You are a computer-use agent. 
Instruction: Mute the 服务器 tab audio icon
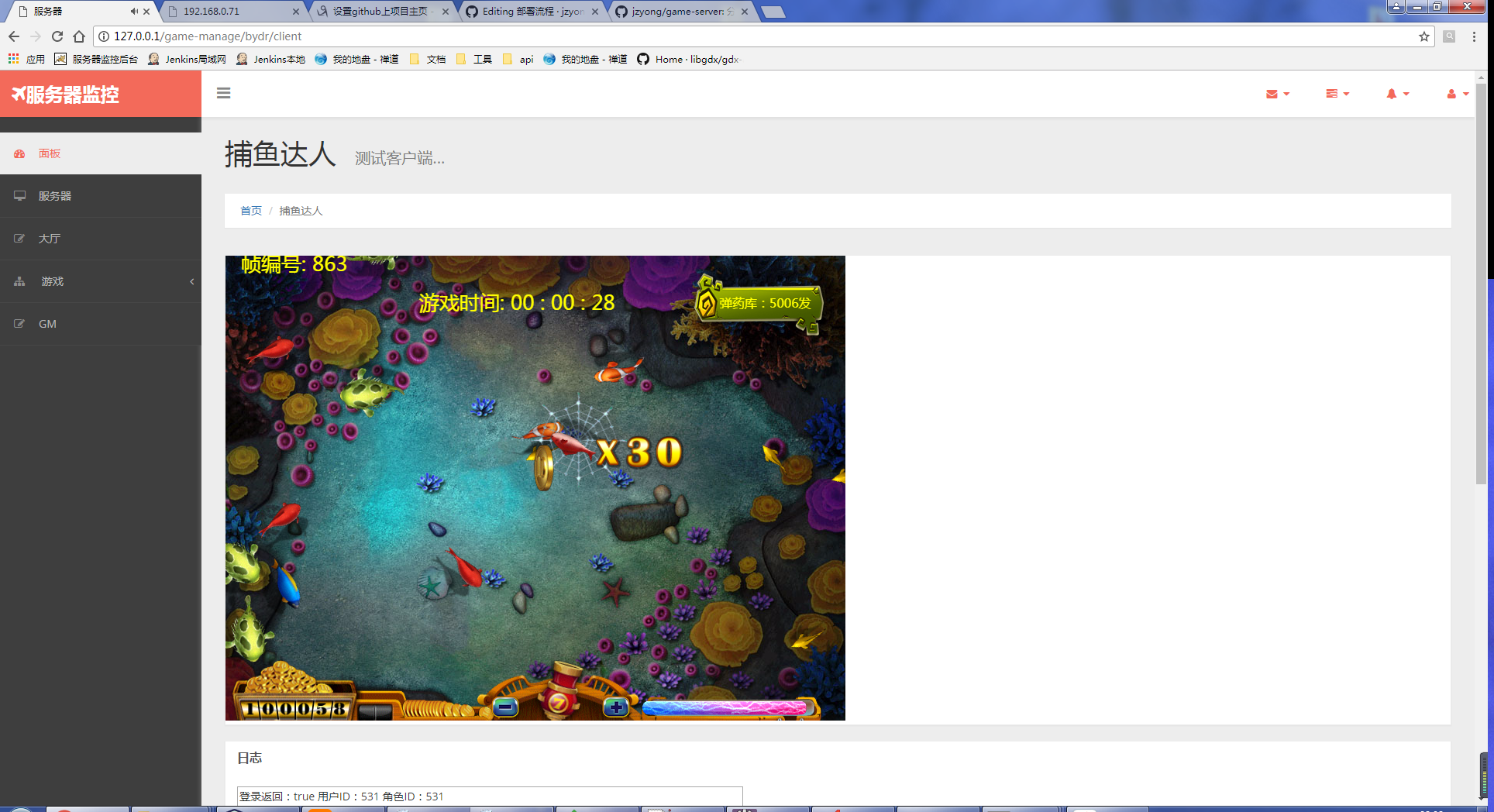(133, 12)
